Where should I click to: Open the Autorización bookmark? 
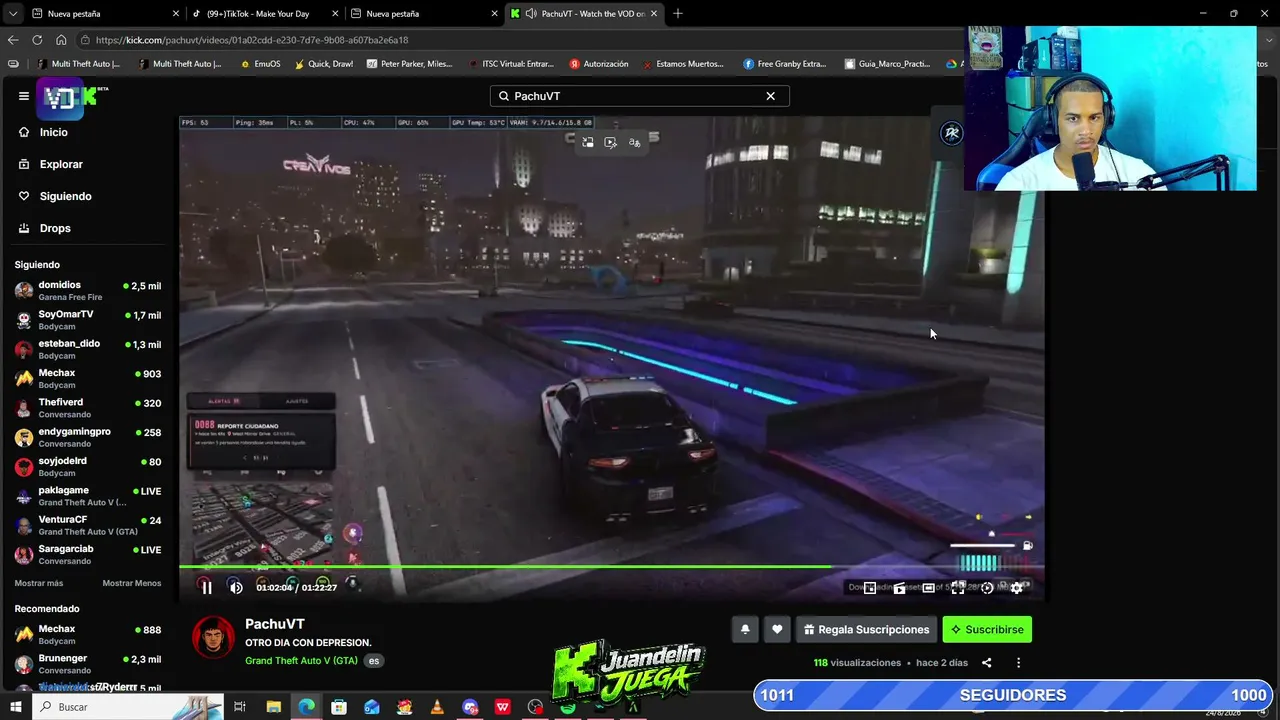pos(599,64)
